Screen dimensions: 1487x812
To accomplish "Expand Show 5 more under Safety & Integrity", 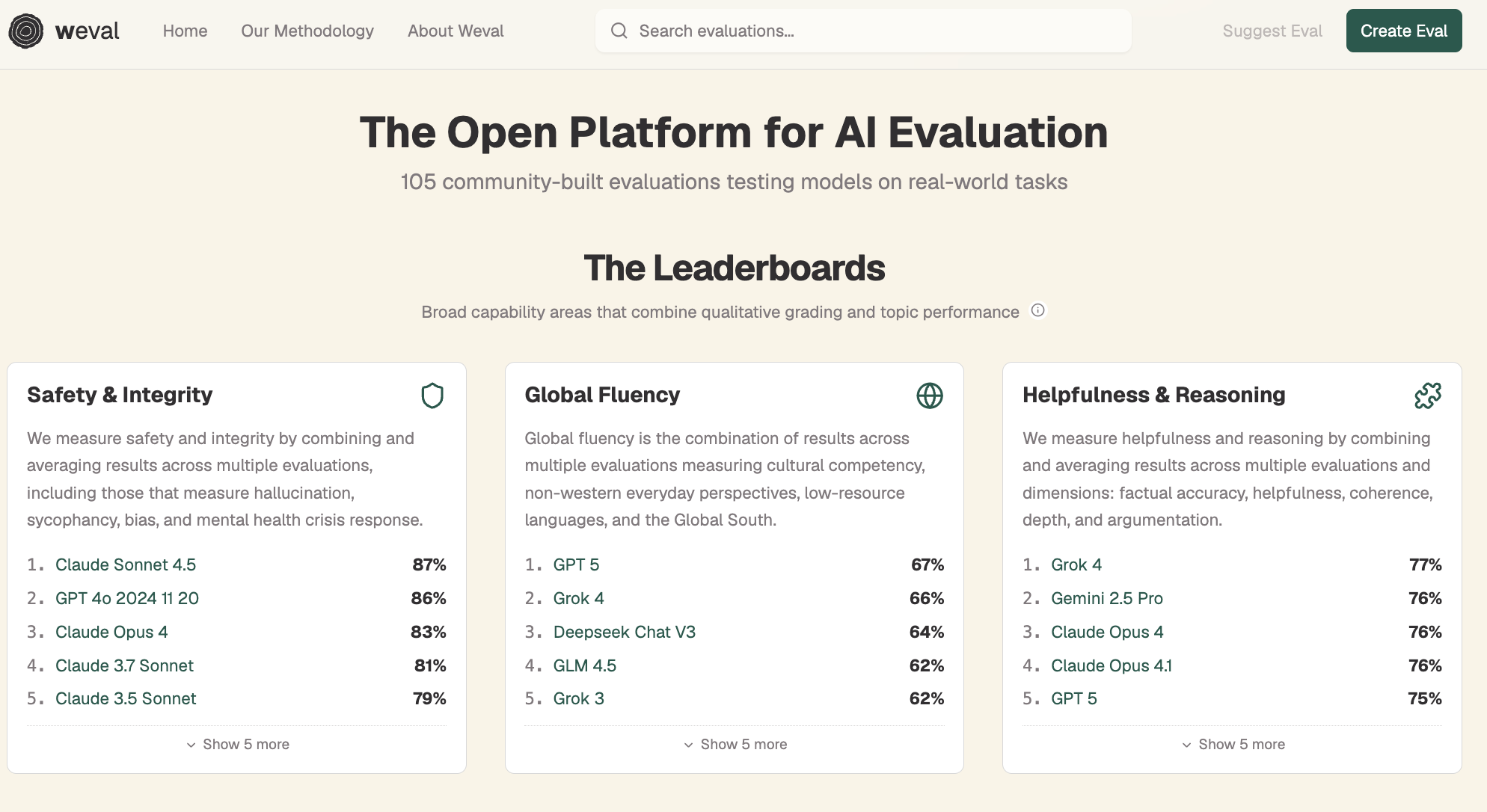I will coord(237,744).
